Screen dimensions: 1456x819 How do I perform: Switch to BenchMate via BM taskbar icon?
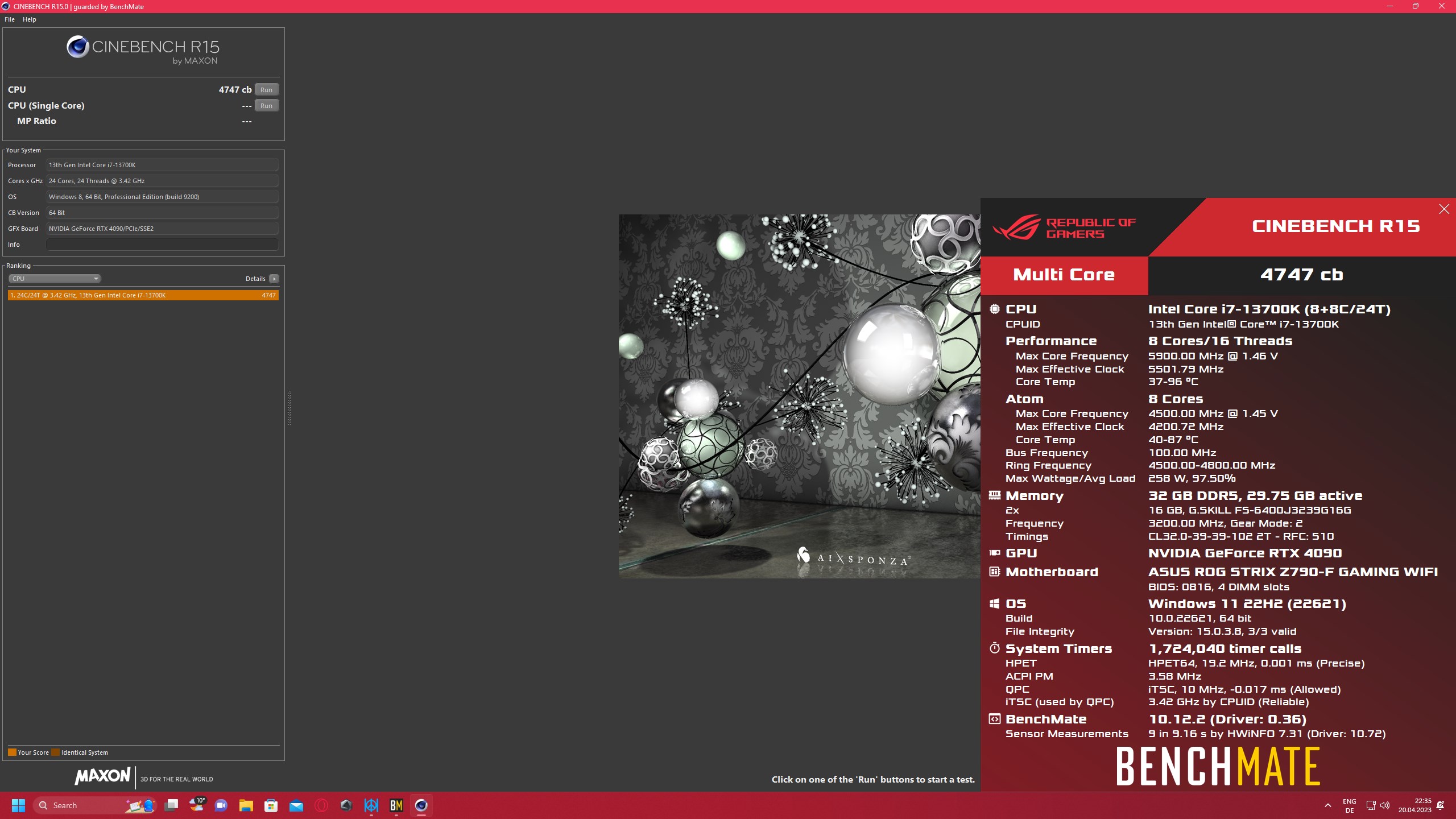coord(396,805)
